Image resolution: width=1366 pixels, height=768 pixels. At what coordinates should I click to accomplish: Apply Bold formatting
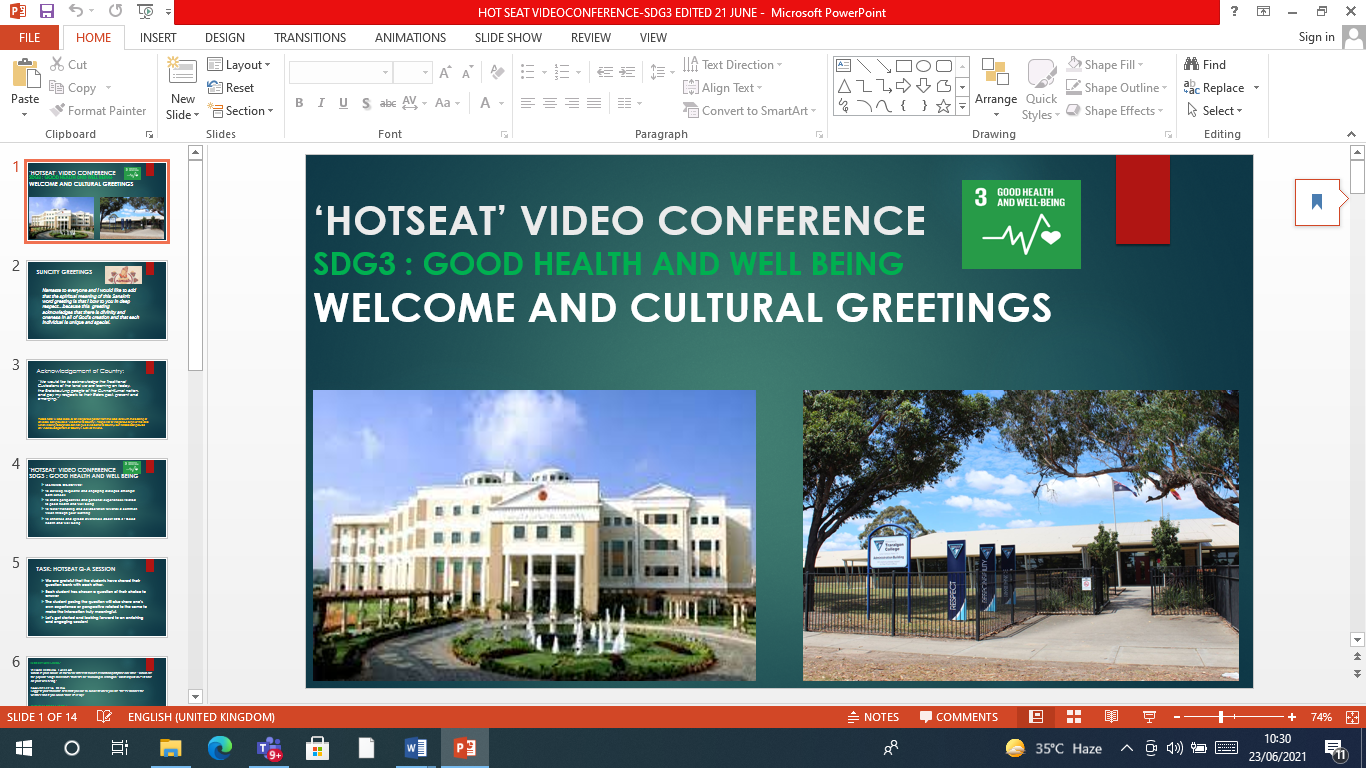point(300,103)
